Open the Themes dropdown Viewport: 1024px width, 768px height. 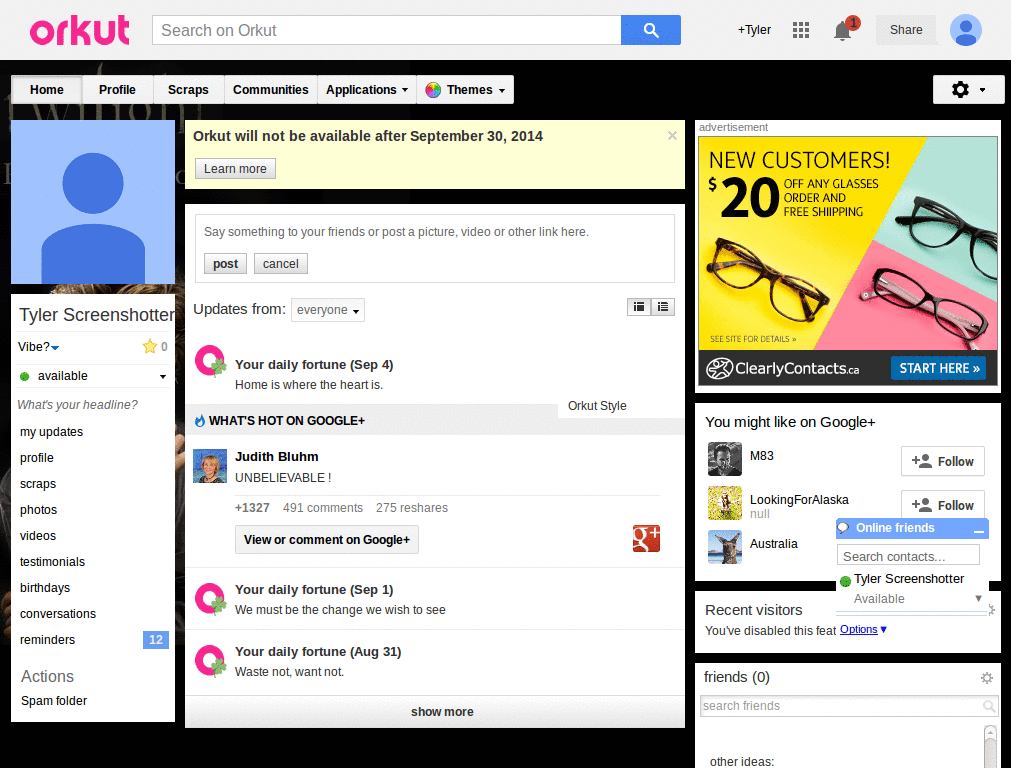tap(465, 89)
